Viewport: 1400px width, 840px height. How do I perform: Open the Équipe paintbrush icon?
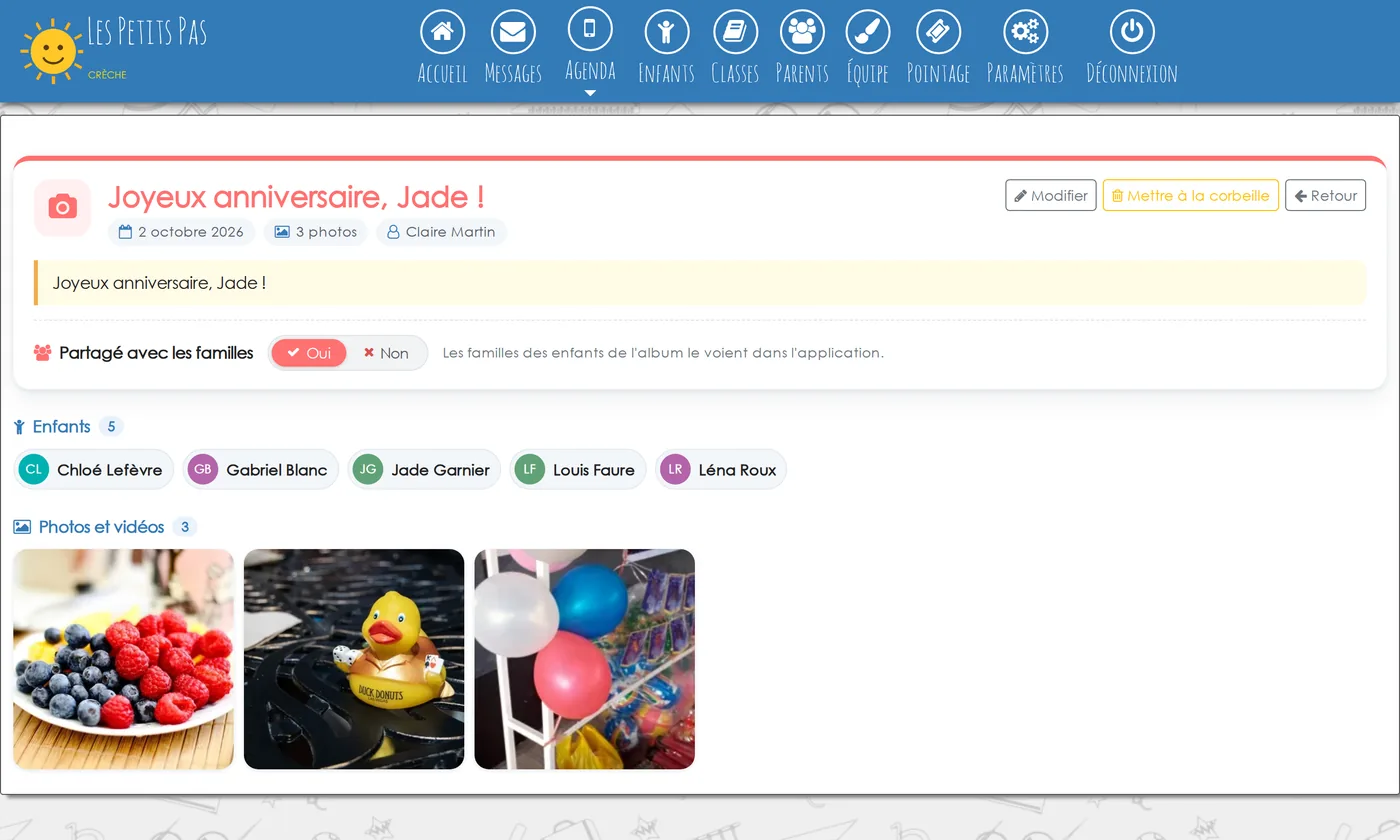click(868, 31)
